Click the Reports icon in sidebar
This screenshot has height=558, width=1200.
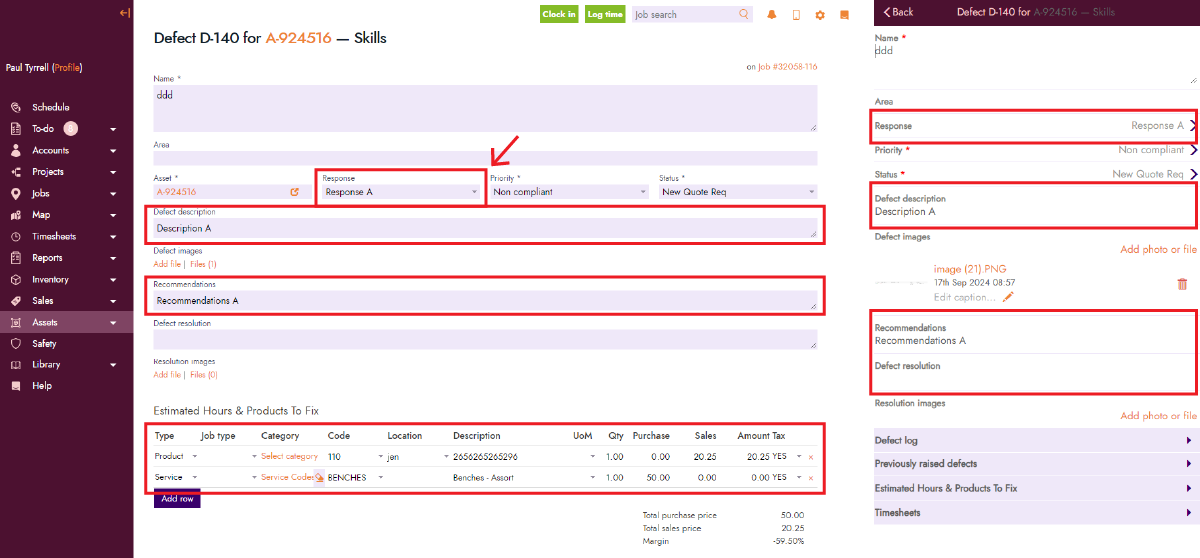15,258
